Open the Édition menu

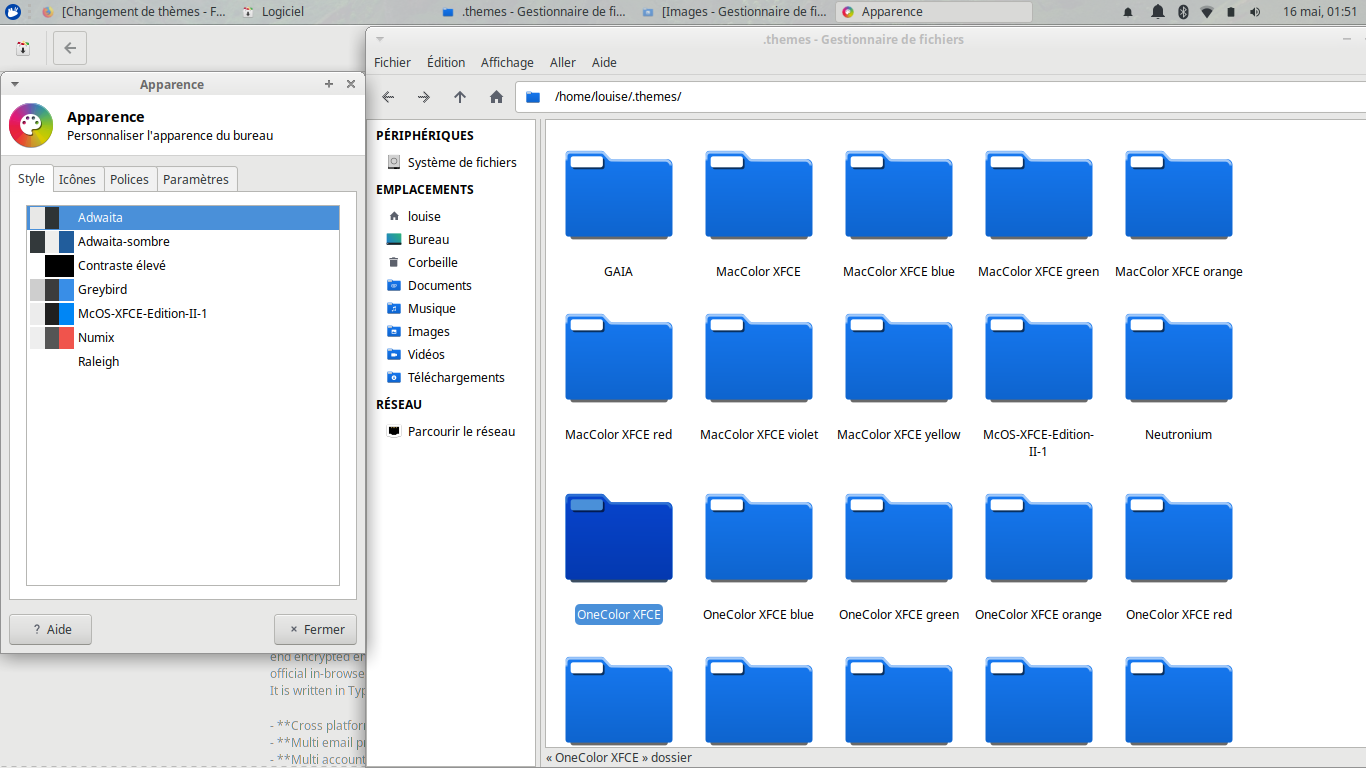[446, 62]
